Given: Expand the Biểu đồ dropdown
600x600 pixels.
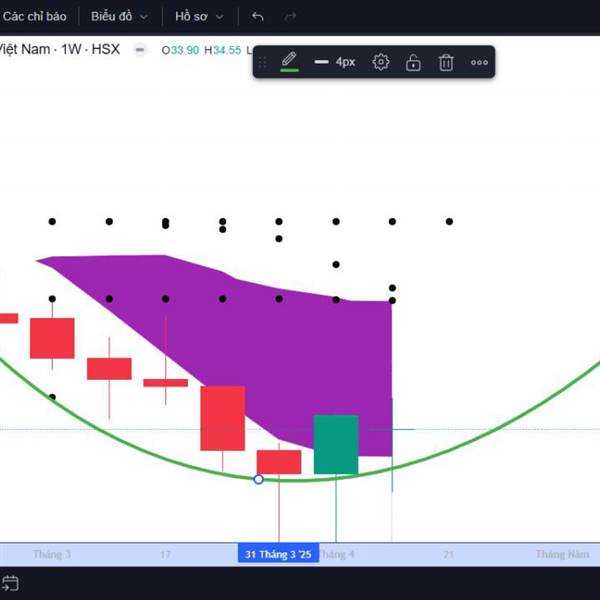Looking at the screenshot, I should point(119,16).
